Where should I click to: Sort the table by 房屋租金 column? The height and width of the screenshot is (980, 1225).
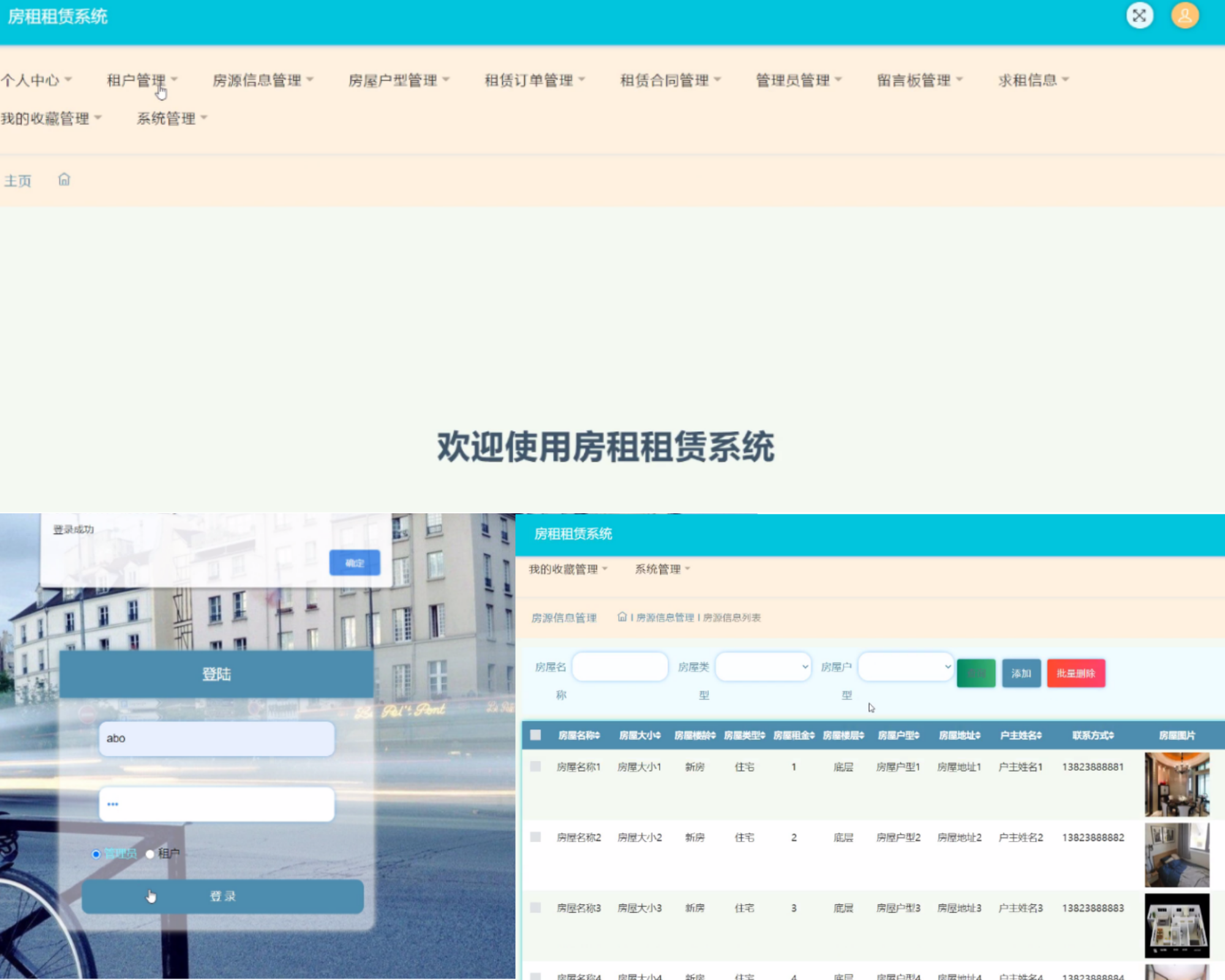[x=794, y=735]
